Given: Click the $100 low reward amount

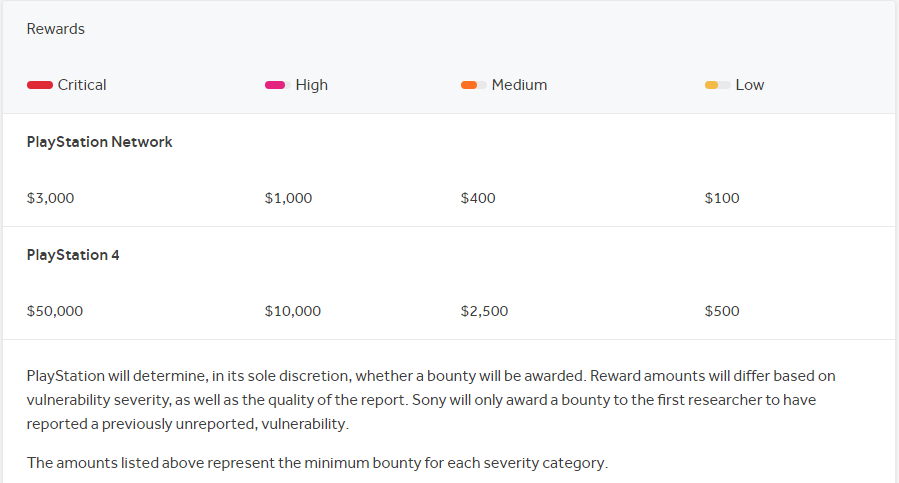Looking at the screenshot, I should [x=722, y=198].
